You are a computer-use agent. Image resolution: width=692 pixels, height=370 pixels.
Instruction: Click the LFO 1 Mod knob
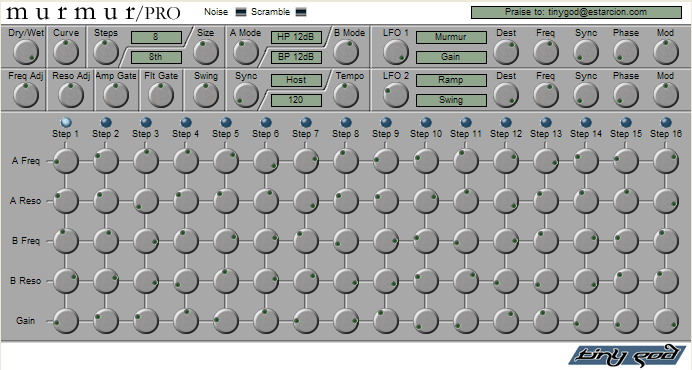click(666, 52)
